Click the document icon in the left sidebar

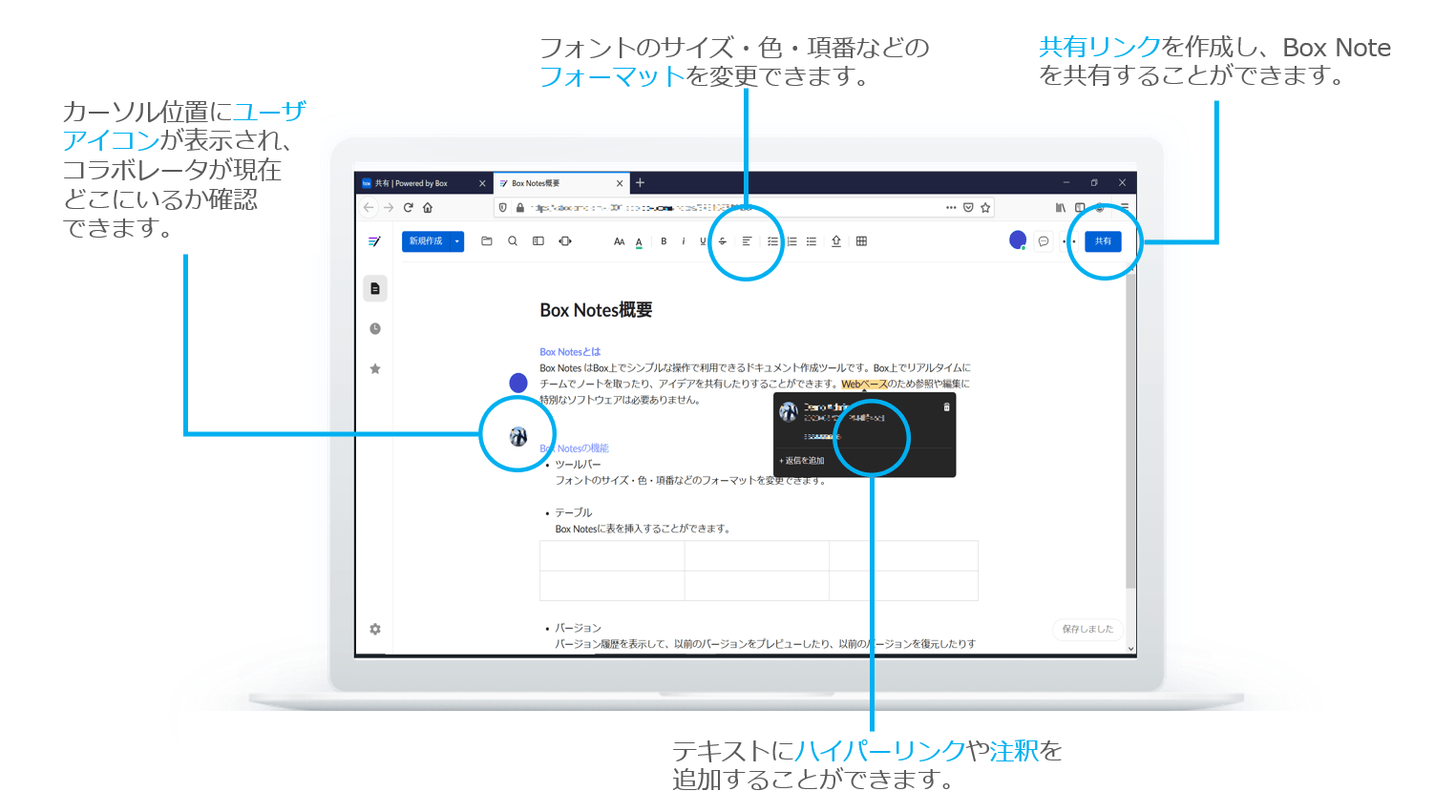point(374,287)
